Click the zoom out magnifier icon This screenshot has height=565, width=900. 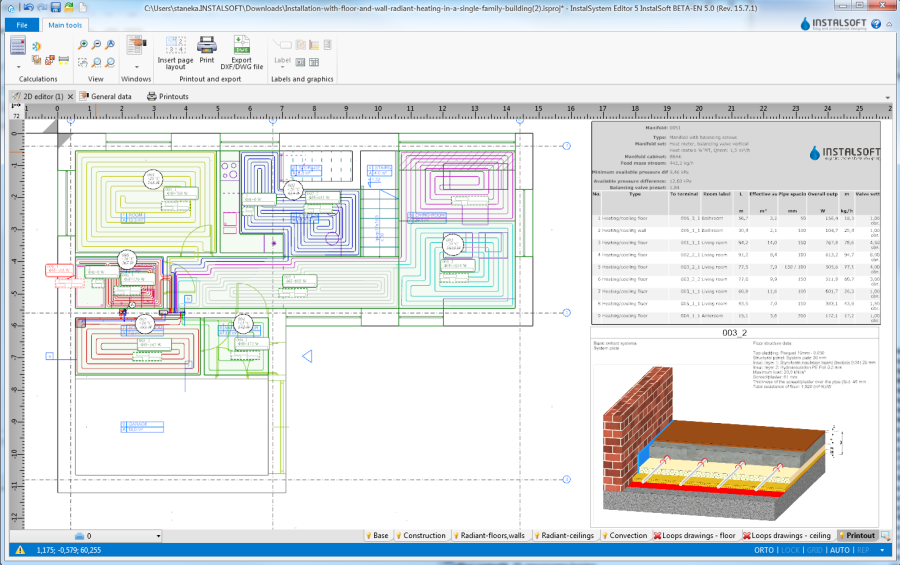point(96,45)
